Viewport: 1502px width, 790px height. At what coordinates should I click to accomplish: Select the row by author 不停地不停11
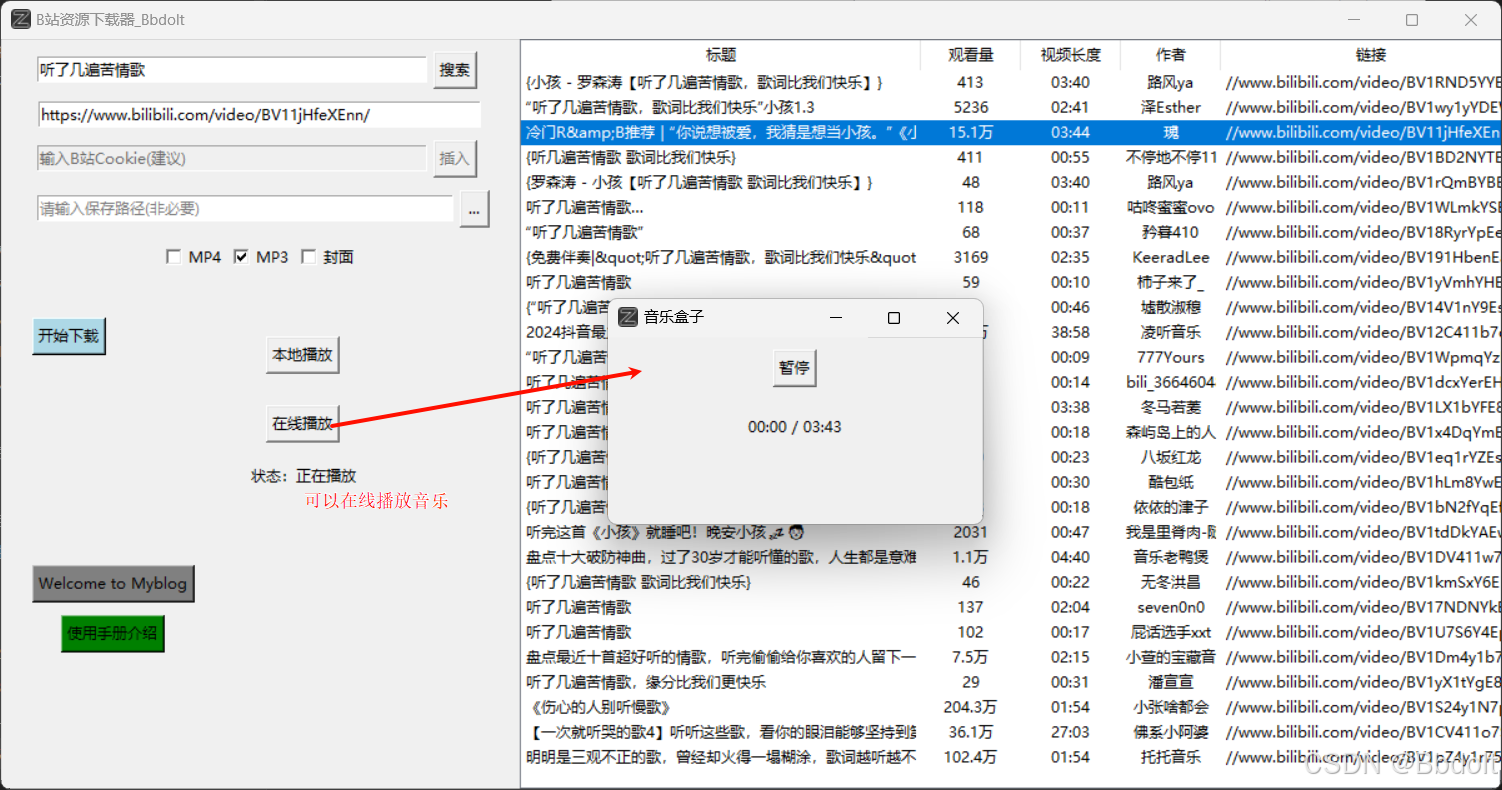(x=1011, y=157)
